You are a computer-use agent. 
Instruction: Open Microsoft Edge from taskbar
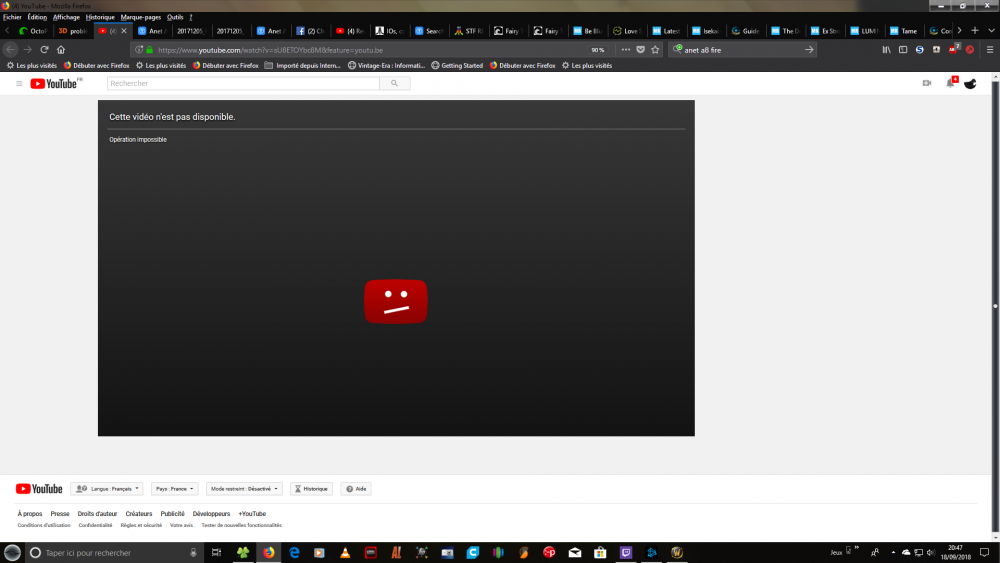click(x=294, y=553)
